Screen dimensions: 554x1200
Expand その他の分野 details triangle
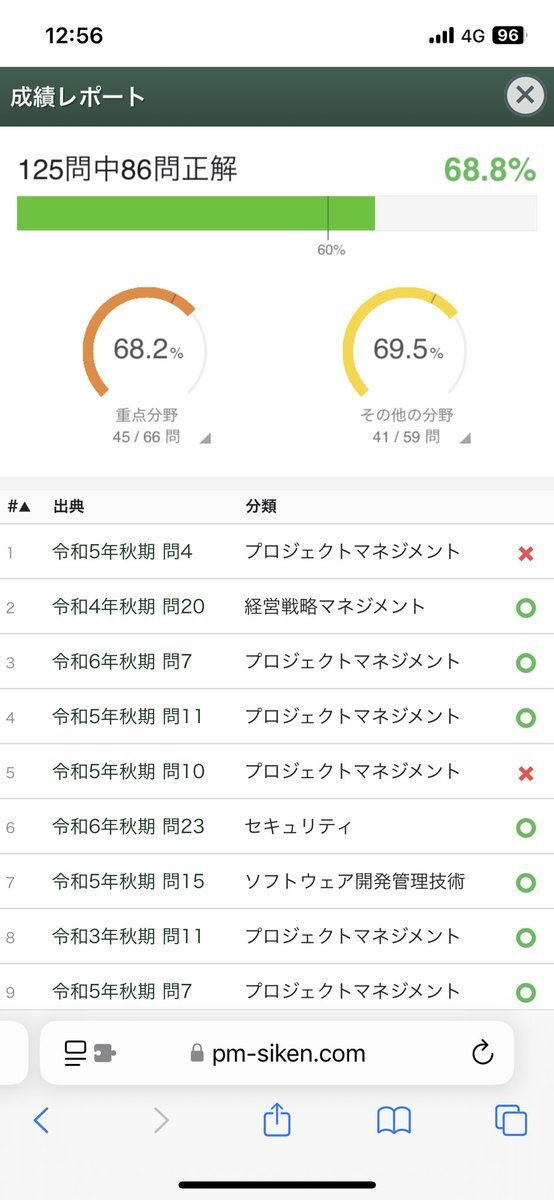click(464, 439)
